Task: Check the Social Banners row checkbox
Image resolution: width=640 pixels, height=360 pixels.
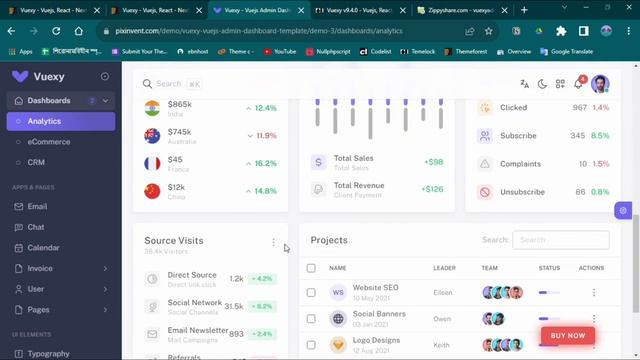Action: coord(311,318)
